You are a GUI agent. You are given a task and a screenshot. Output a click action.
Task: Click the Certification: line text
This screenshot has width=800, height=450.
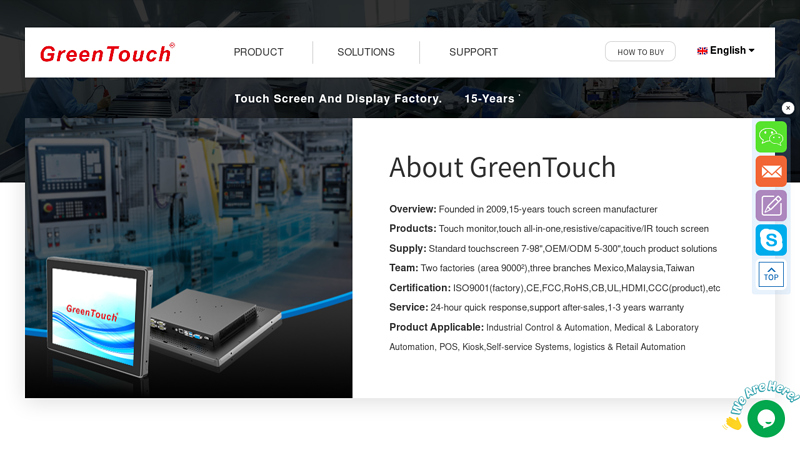click(x=555, y=288)
